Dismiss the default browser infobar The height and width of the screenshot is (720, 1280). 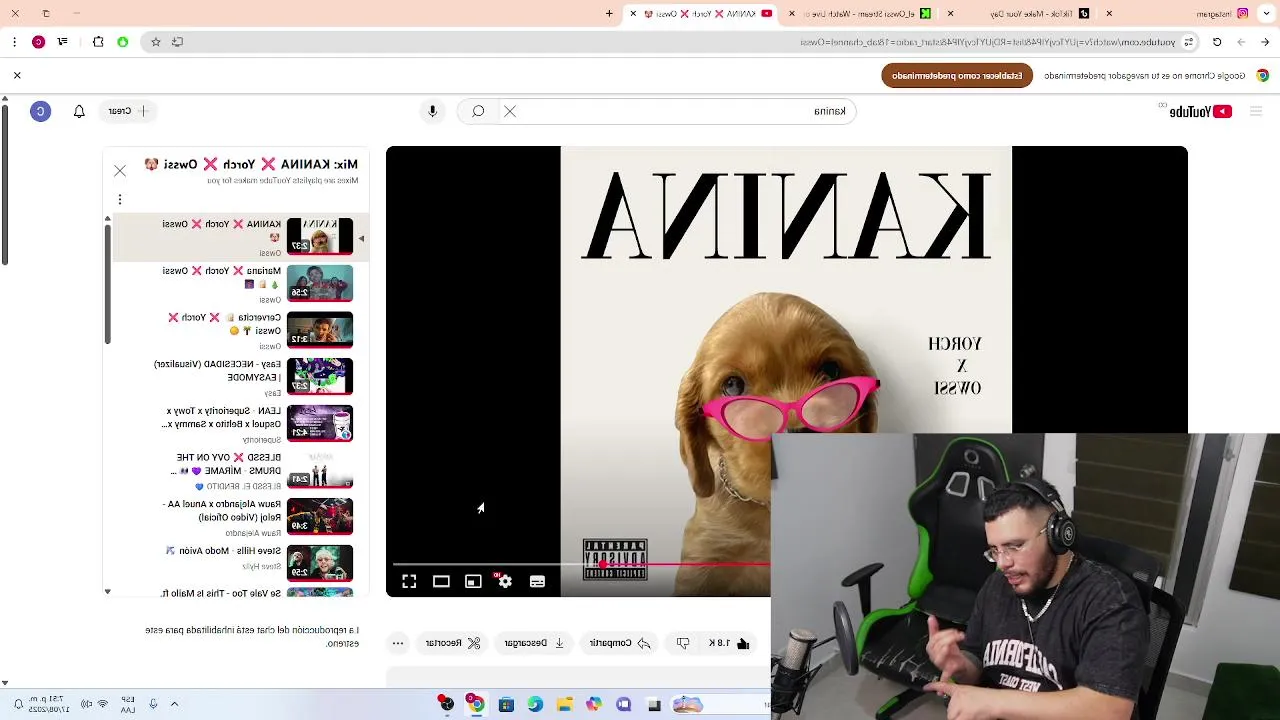click(17, 76)
